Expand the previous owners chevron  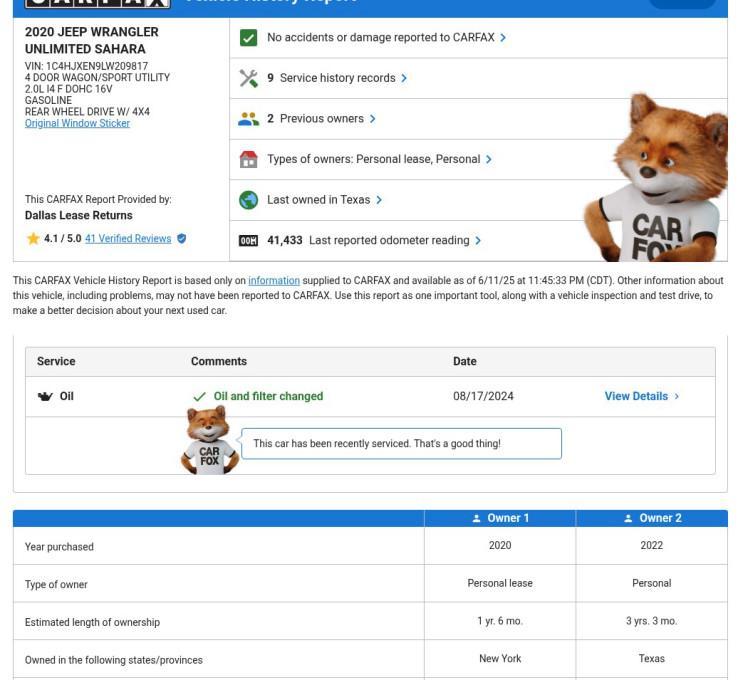click(372, 118)
